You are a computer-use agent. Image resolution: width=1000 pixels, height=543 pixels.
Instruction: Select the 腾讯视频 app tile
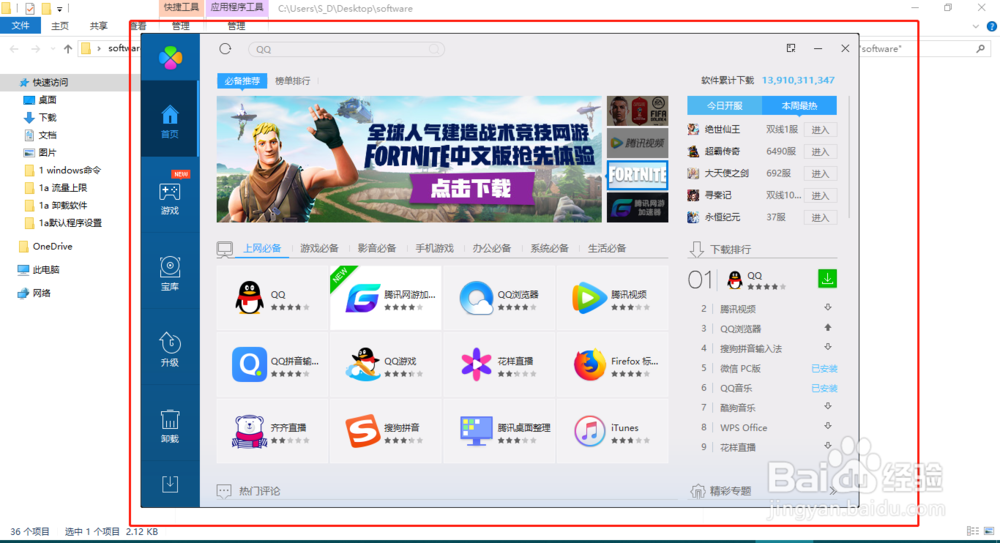click(x=612, y=298)
